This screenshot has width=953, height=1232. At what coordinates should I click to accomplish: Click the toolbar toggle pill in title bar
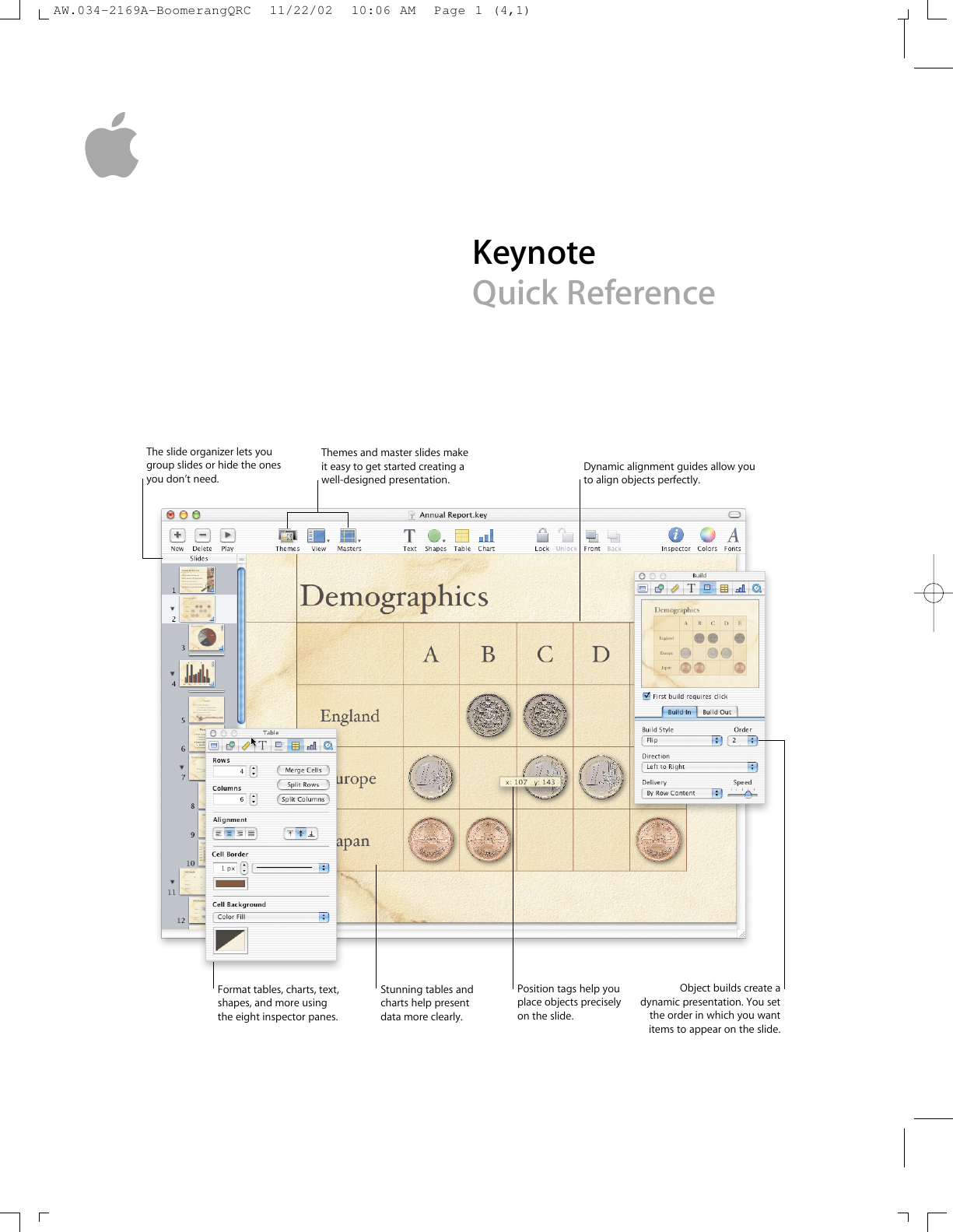(x=734, y=514)
